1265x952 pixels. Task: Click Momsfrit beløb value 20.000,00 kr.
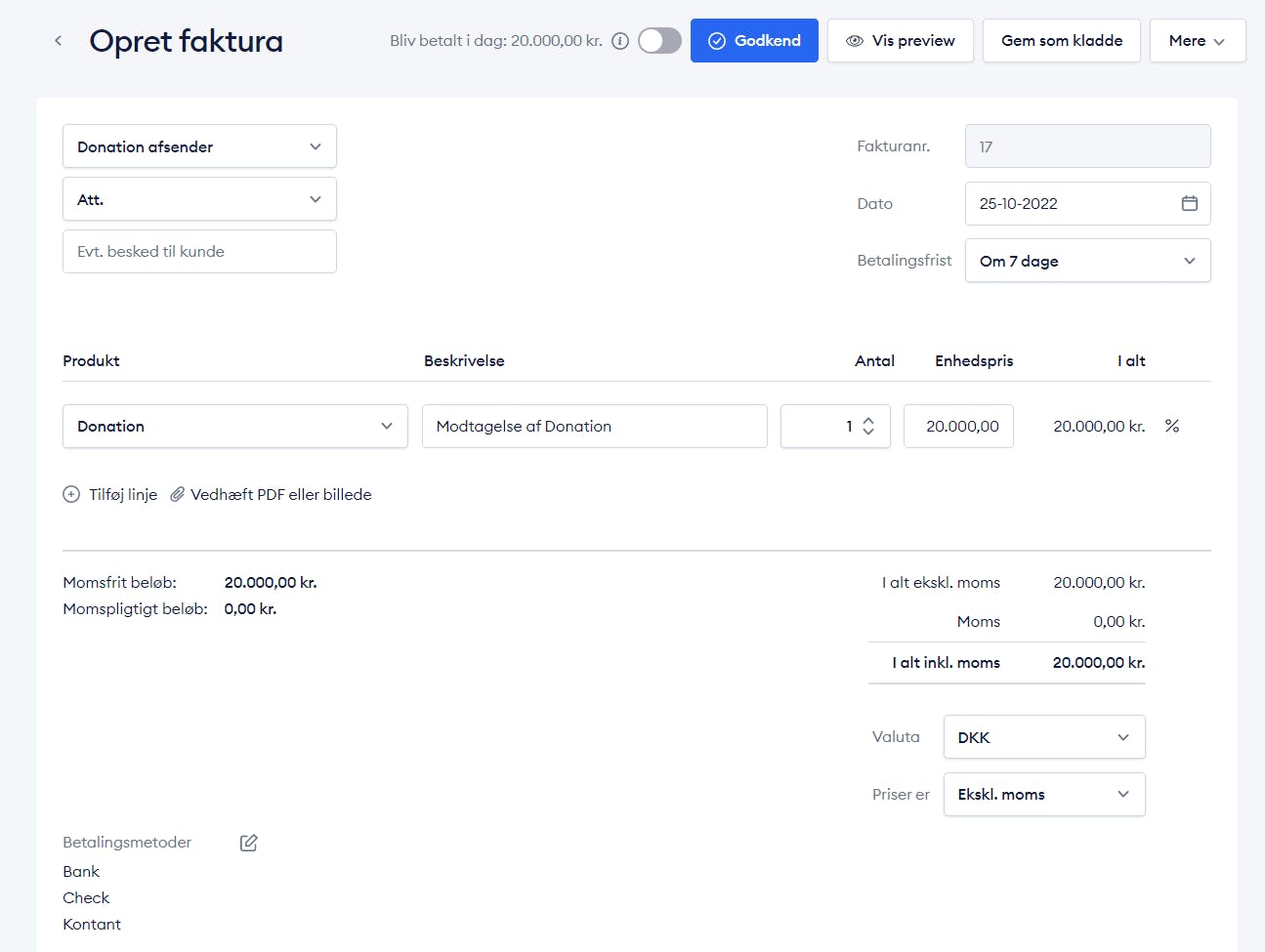tap(271, 583)
